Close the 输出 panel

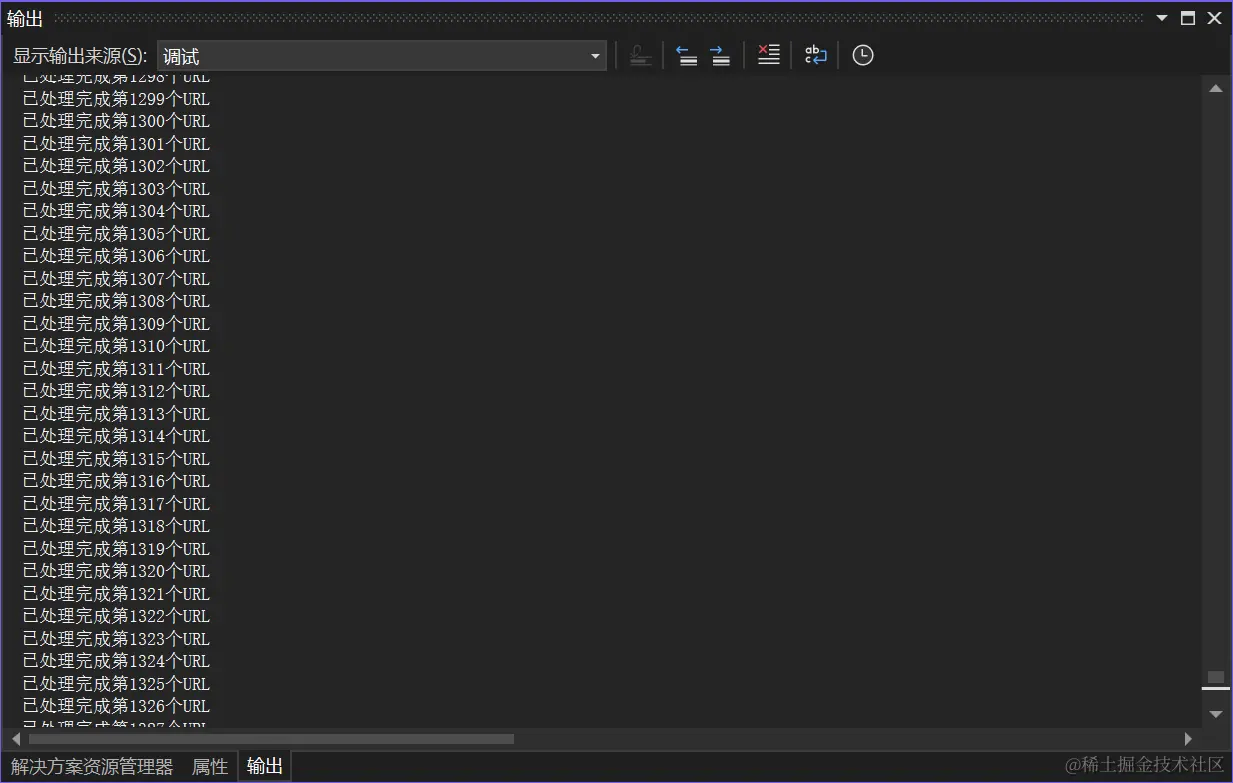(x=1213, y=18)
